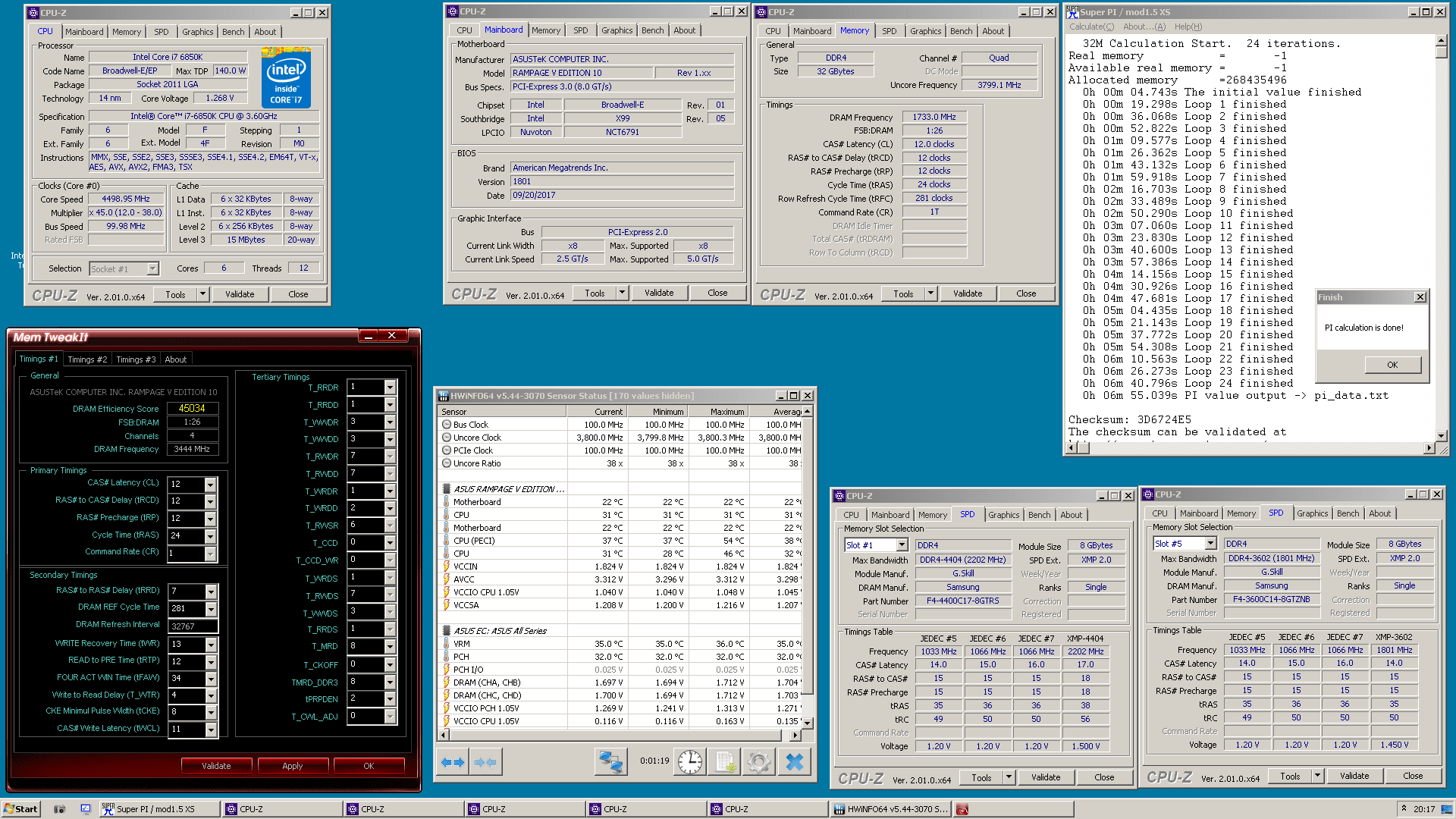1456x819 pixels.
Task: Open CAS# Write Latency (tWCL) dropdown
Action: pyautogui.click(x=211, y=730)
